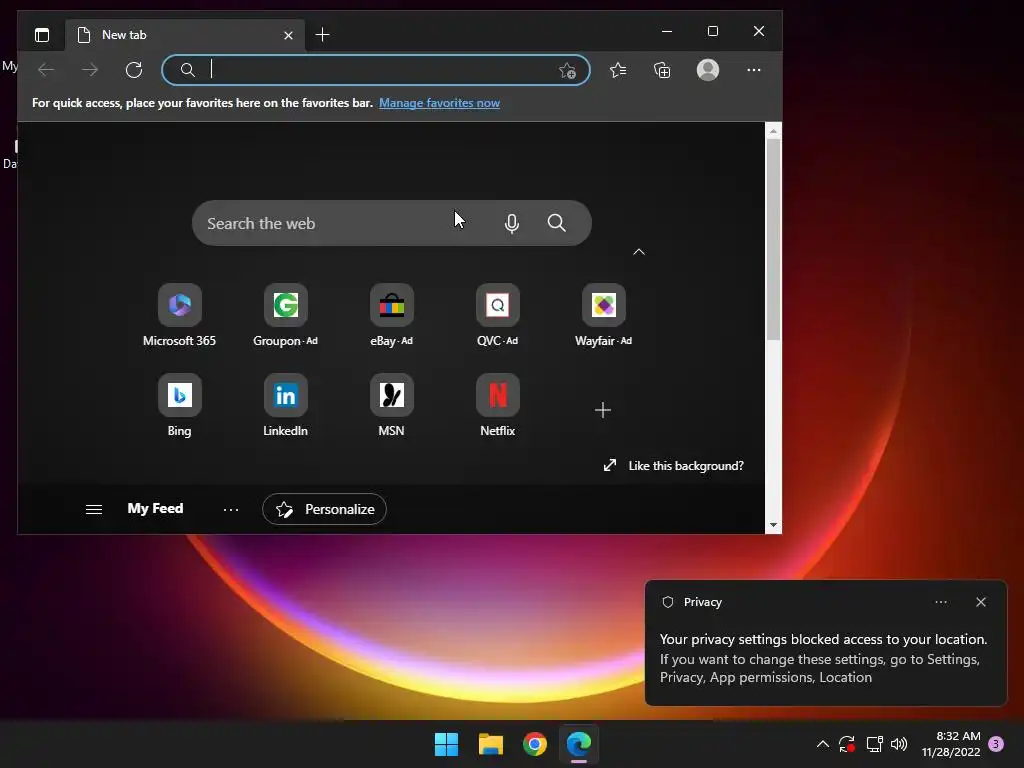Open the Favorites list icon

tap(618, 70)
